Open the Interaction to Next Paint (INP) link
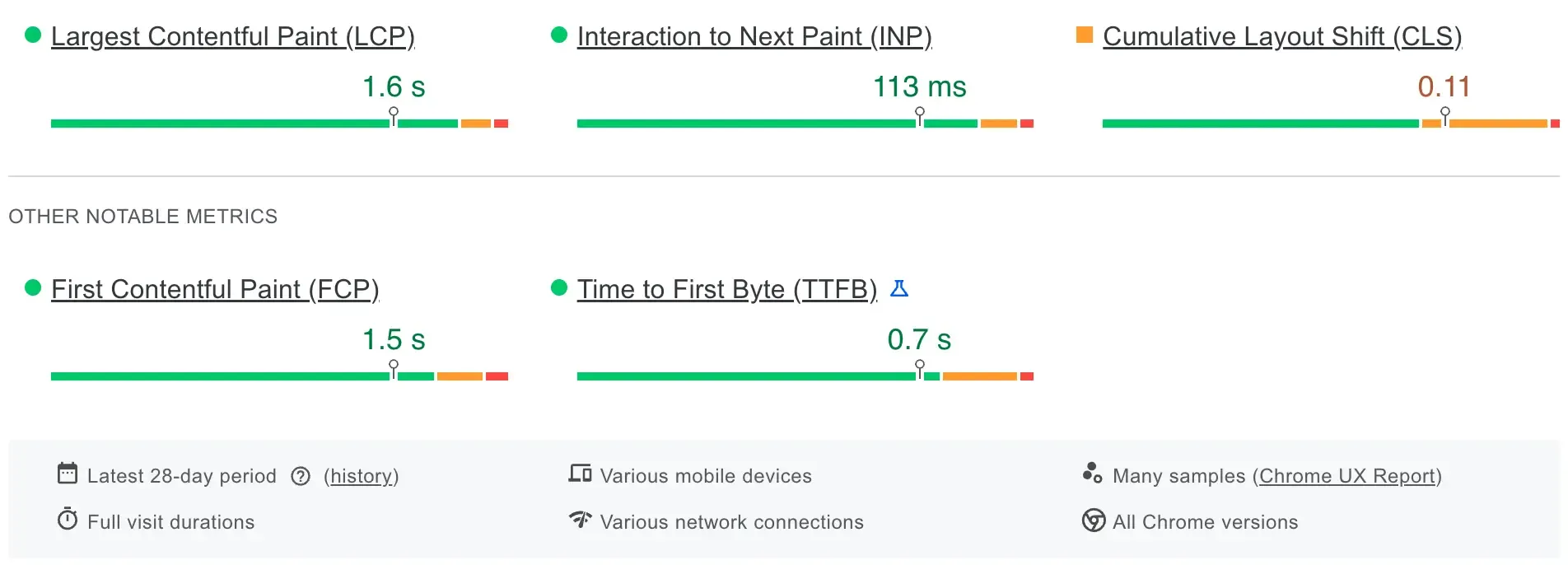This screenshot has width=1568, height=565. click(754, 36)
